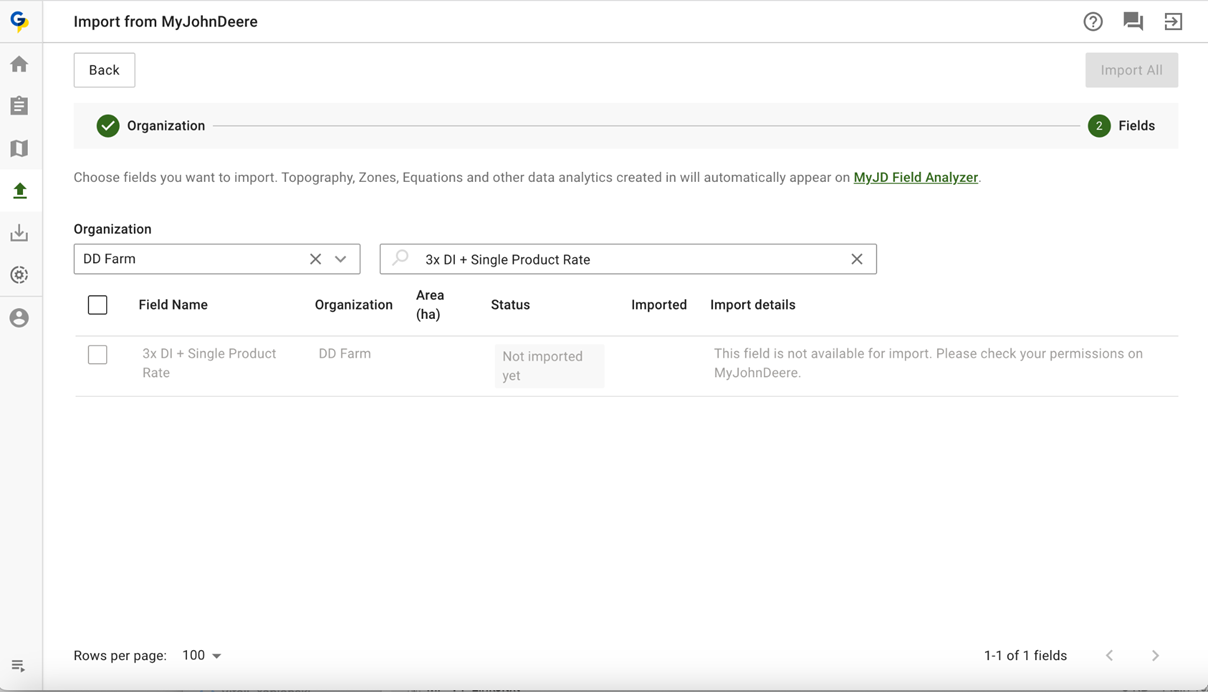This screenshot has width=1208, height=692.
Task: Open the account profile icon in sidebar
Action: click(19, 318)
